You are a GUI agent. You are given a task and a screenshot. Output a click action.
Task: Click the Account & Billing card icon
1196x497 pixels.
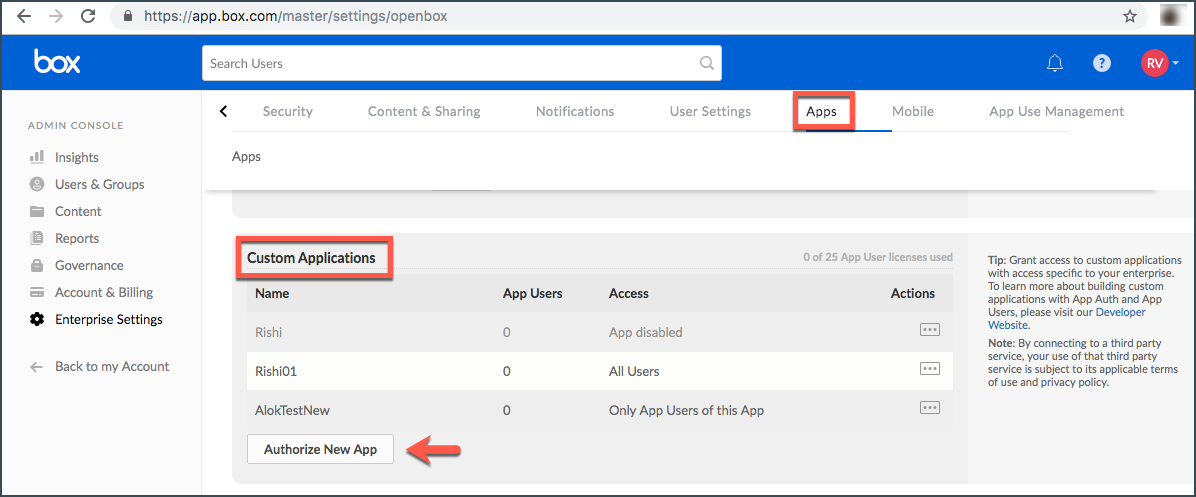[37, 293]
